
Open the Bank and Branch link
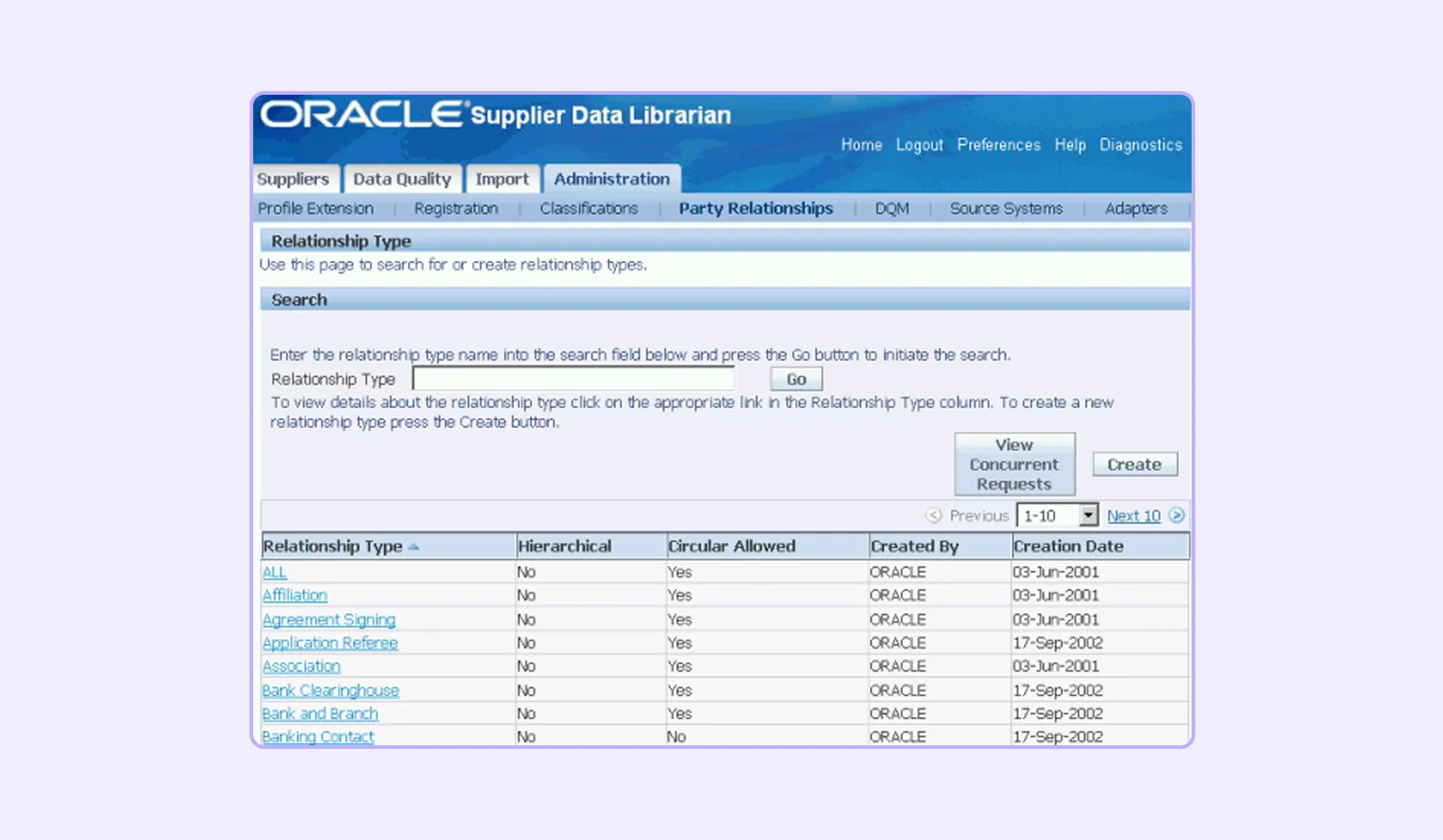[x=320, y=713]
